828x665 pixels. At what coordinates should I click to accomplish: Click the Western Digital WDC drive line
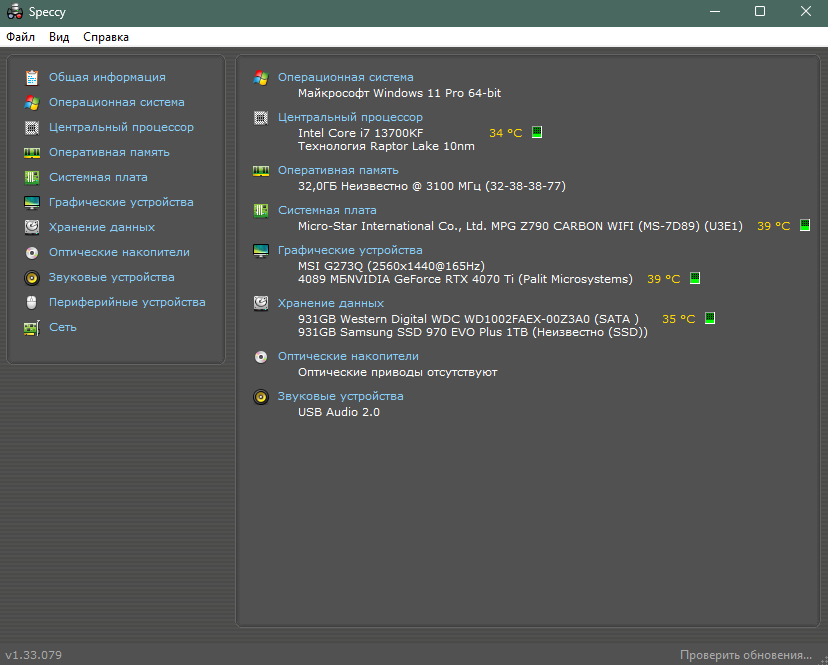(468, 319)
